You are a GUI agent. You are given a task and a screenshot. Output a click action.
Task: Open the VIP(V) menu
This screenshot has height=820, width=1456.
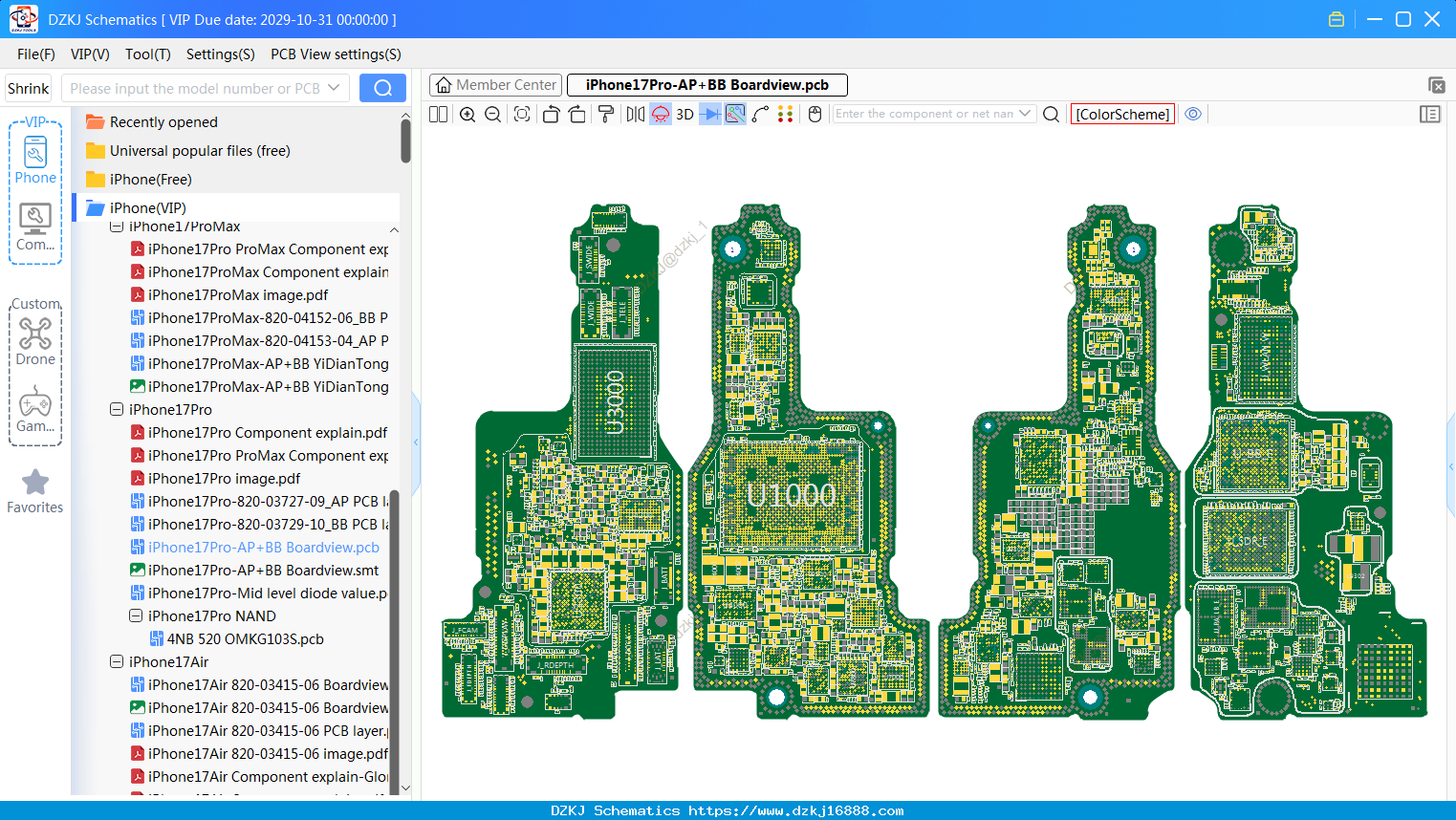click(90, 54)
